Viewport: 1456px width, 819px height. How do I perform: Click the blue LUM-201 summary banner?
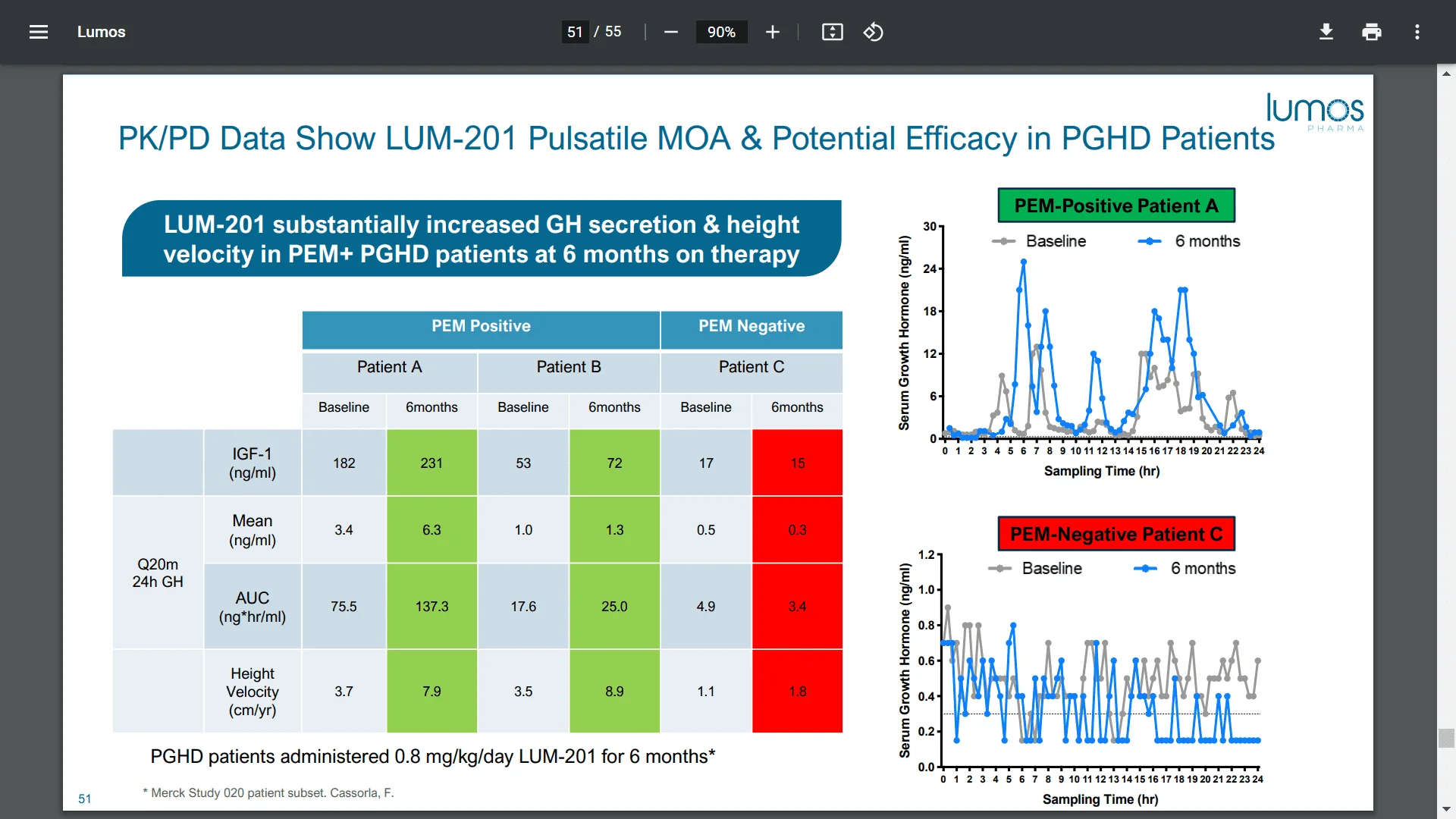point(482,239)
